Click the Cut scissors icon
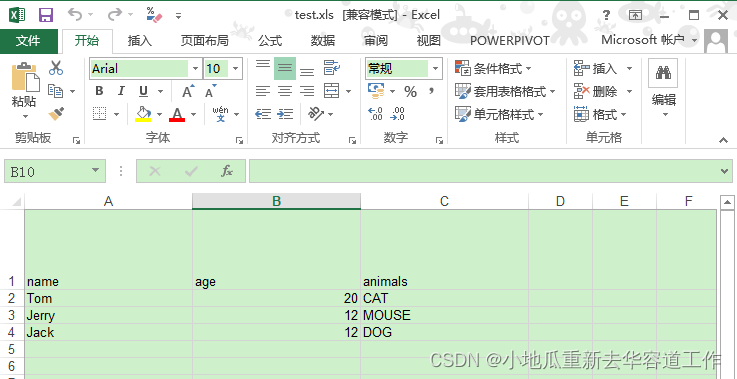 click(56, 68)
